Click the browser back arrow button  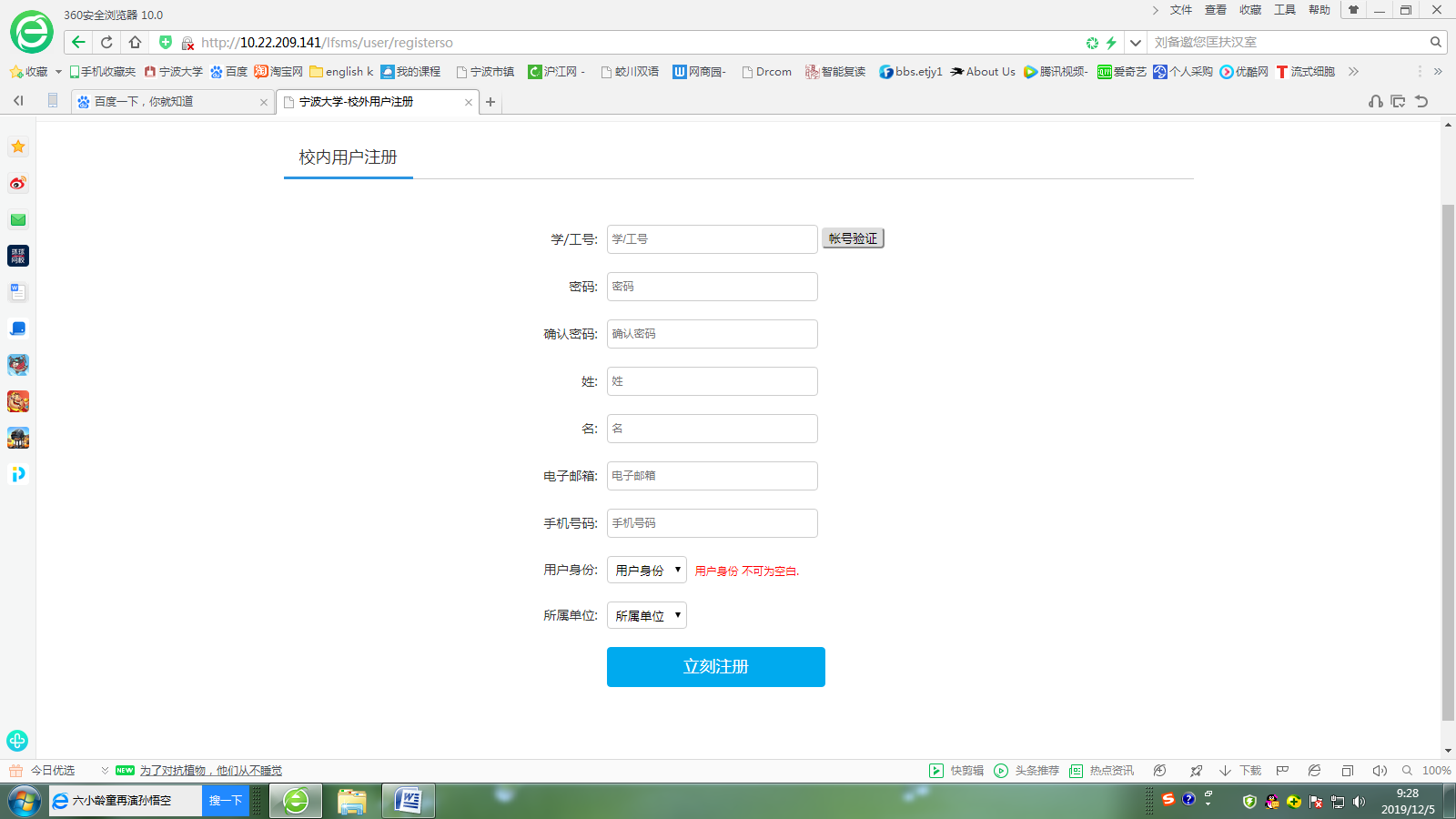coord(78,42)
